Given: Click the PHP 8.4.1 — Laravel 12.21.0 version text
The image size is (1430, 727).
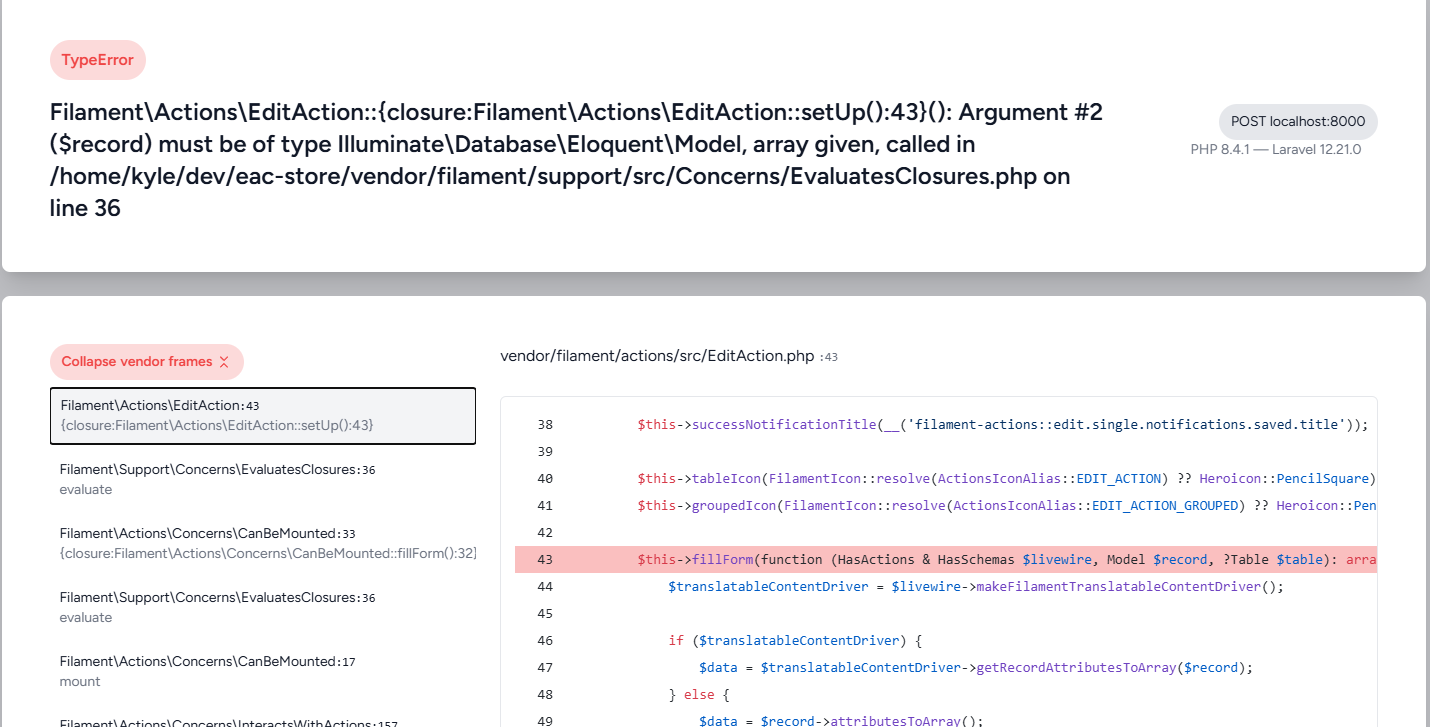Looking at the screenshot, I should 1276,150.
